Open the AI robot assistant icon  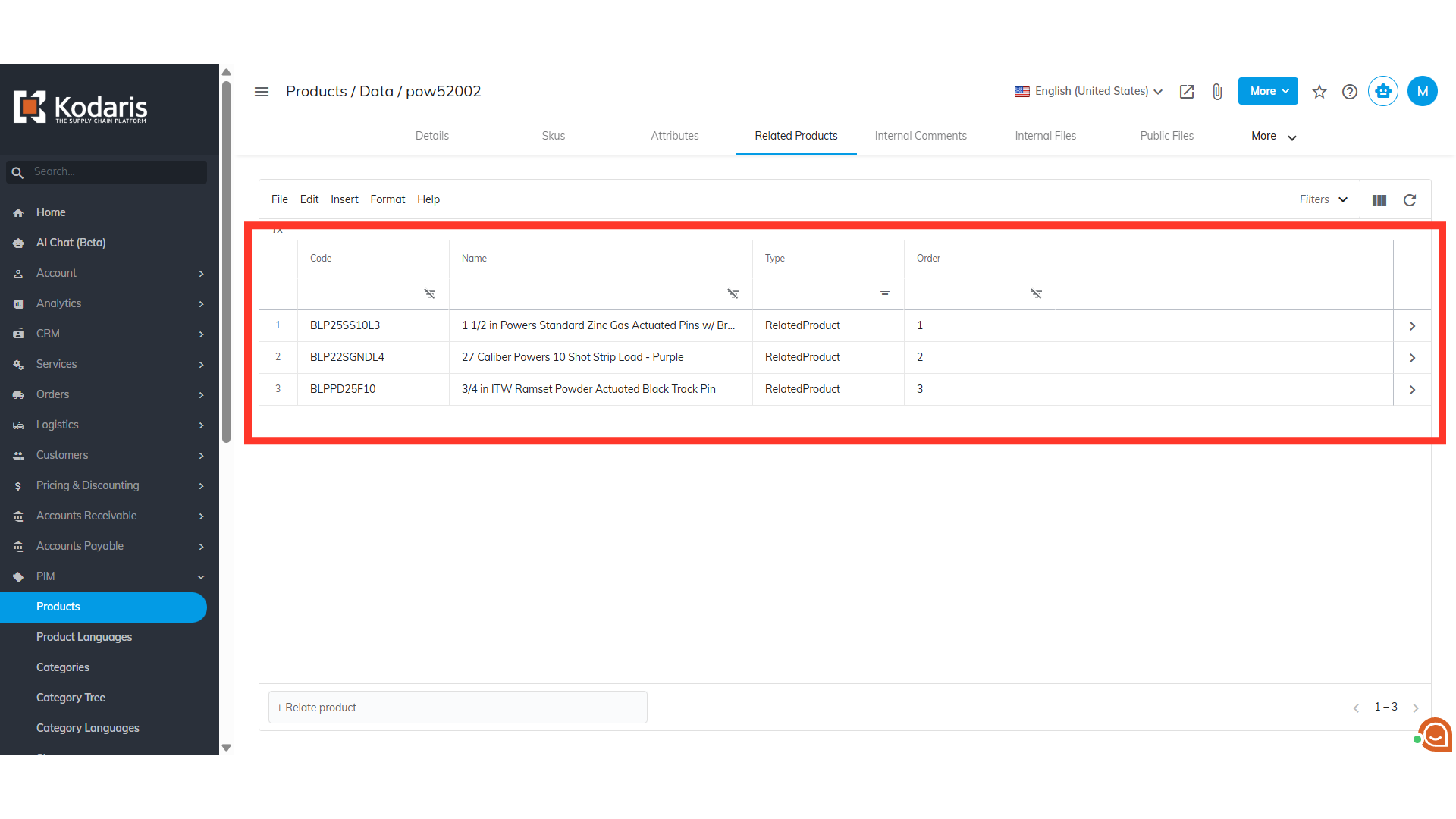coord(1382,92)
